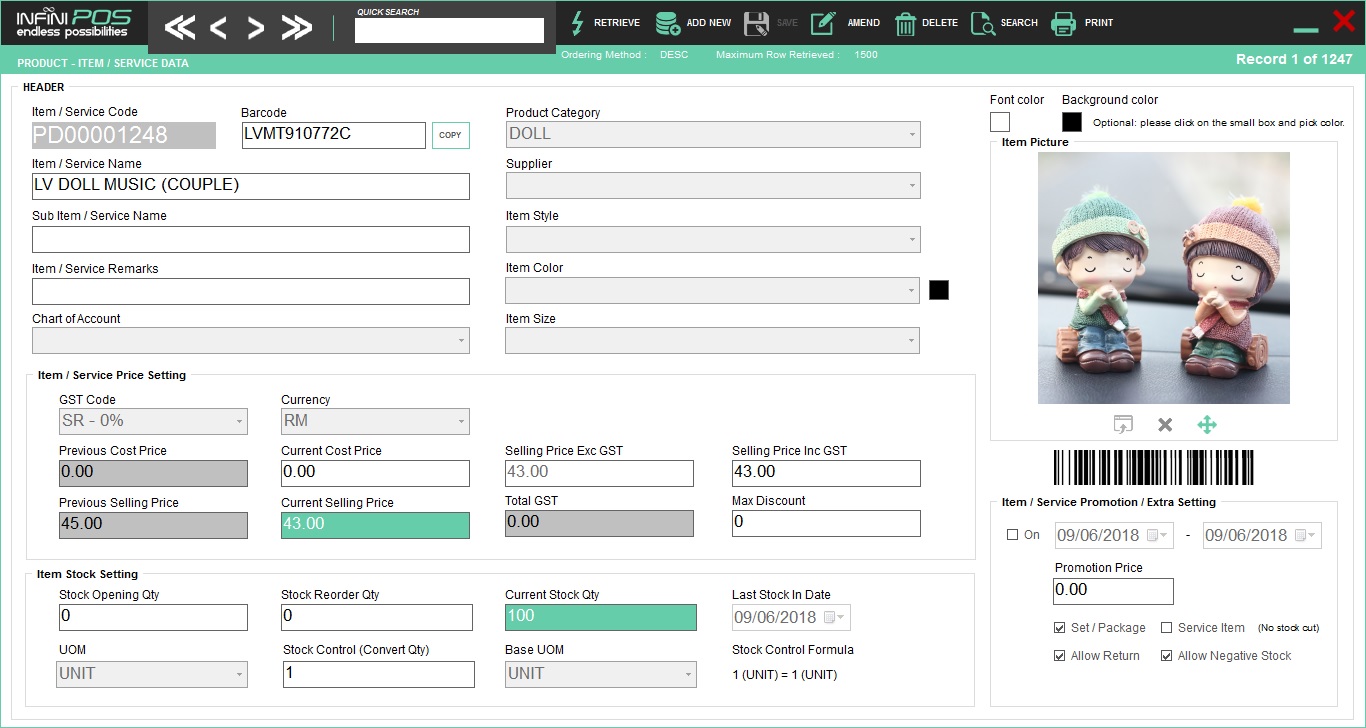Screen dimensions: 1366x728
Task: Click the Current Cost Price field
Action: click(375, 473)
